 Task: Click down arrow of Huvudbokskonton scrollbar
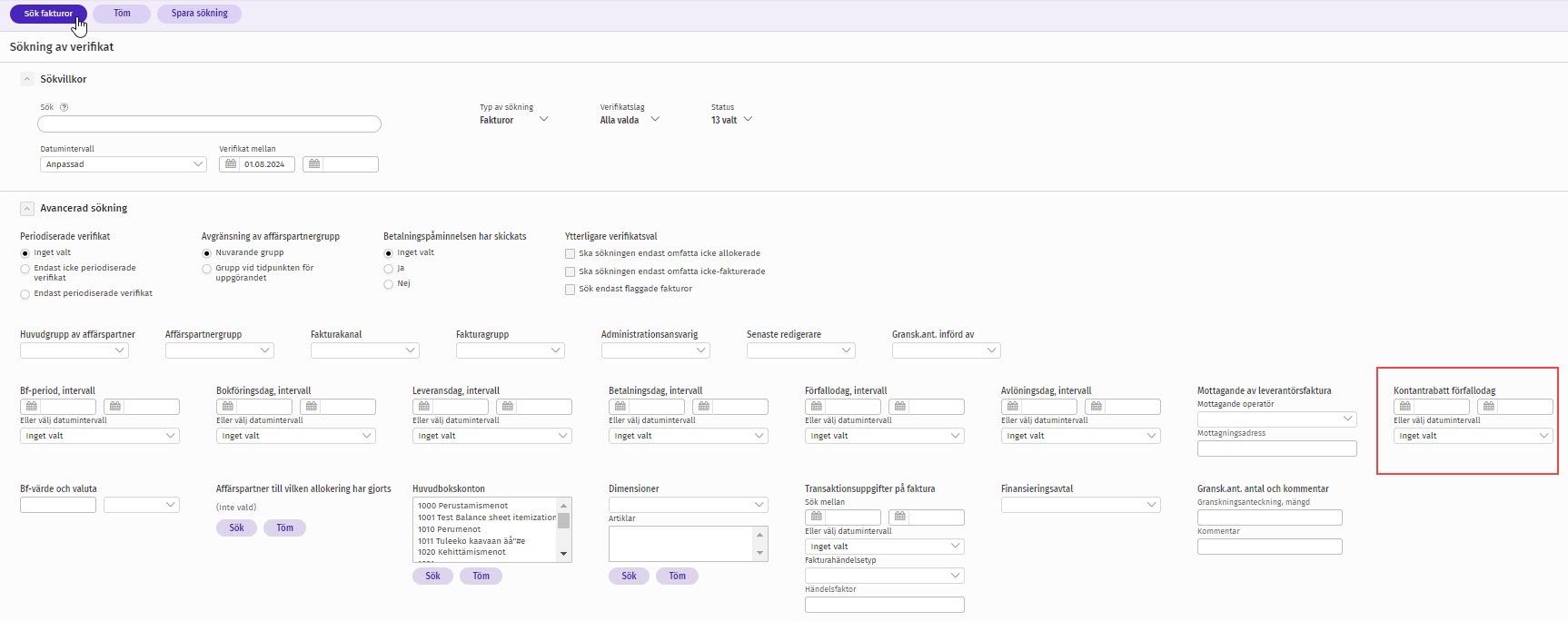coord(564,554)
